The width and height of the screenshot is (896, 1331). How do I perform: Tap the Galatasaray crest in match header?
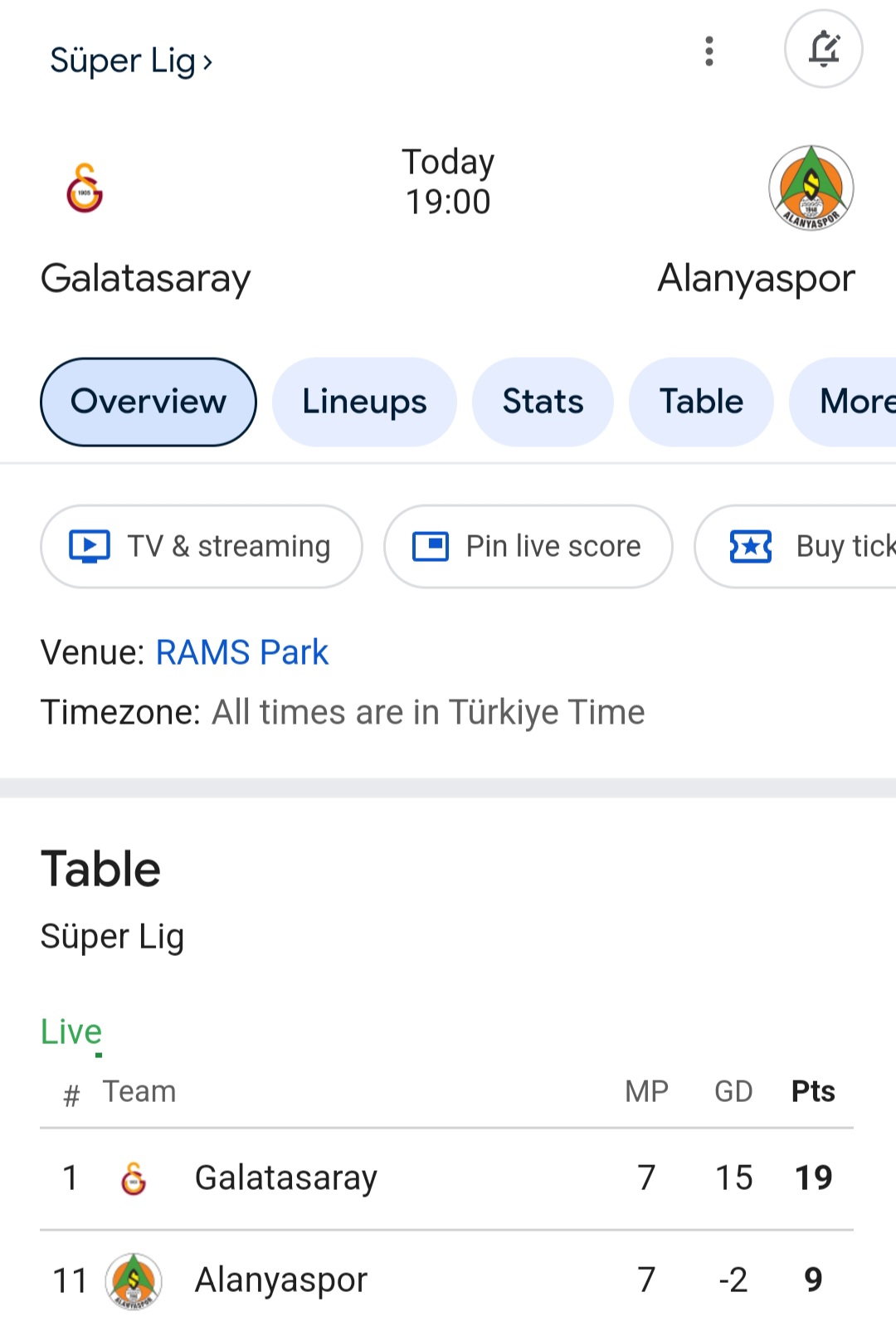click(x=85, y=188)
